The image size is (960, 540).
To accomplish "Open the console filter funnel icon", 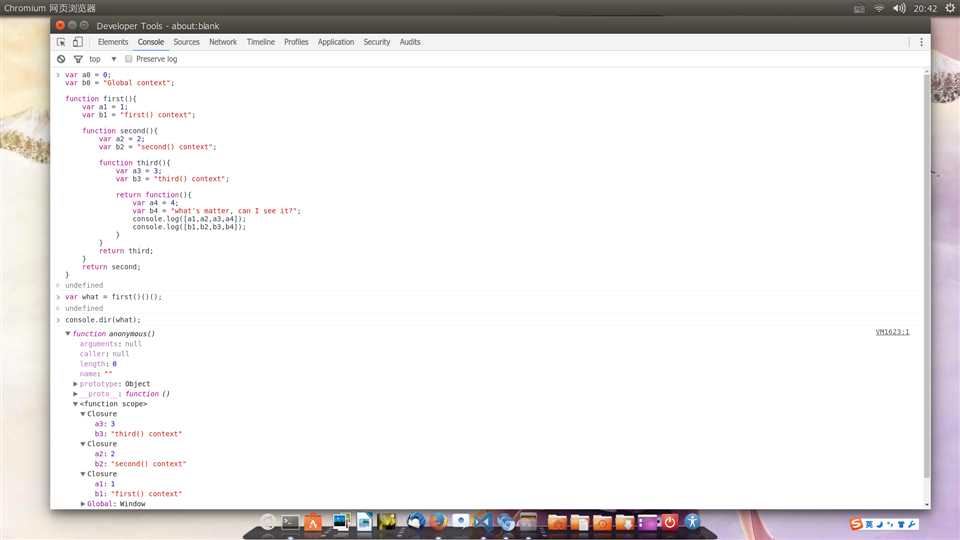I will click(78, 59).
